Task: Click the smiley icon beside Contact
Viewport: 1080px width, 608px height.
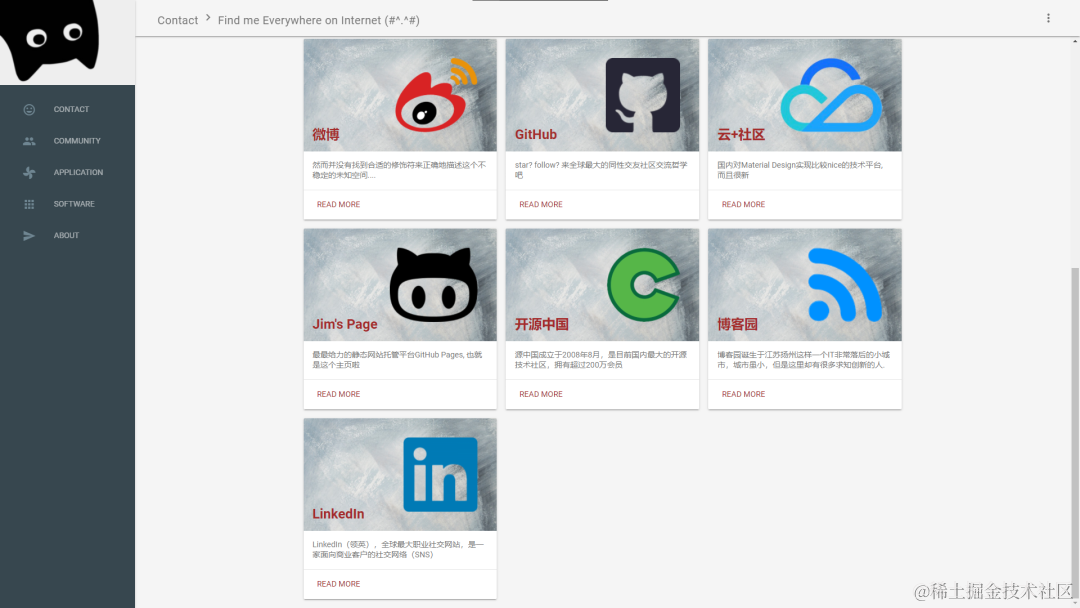Action: pos(29,109)
